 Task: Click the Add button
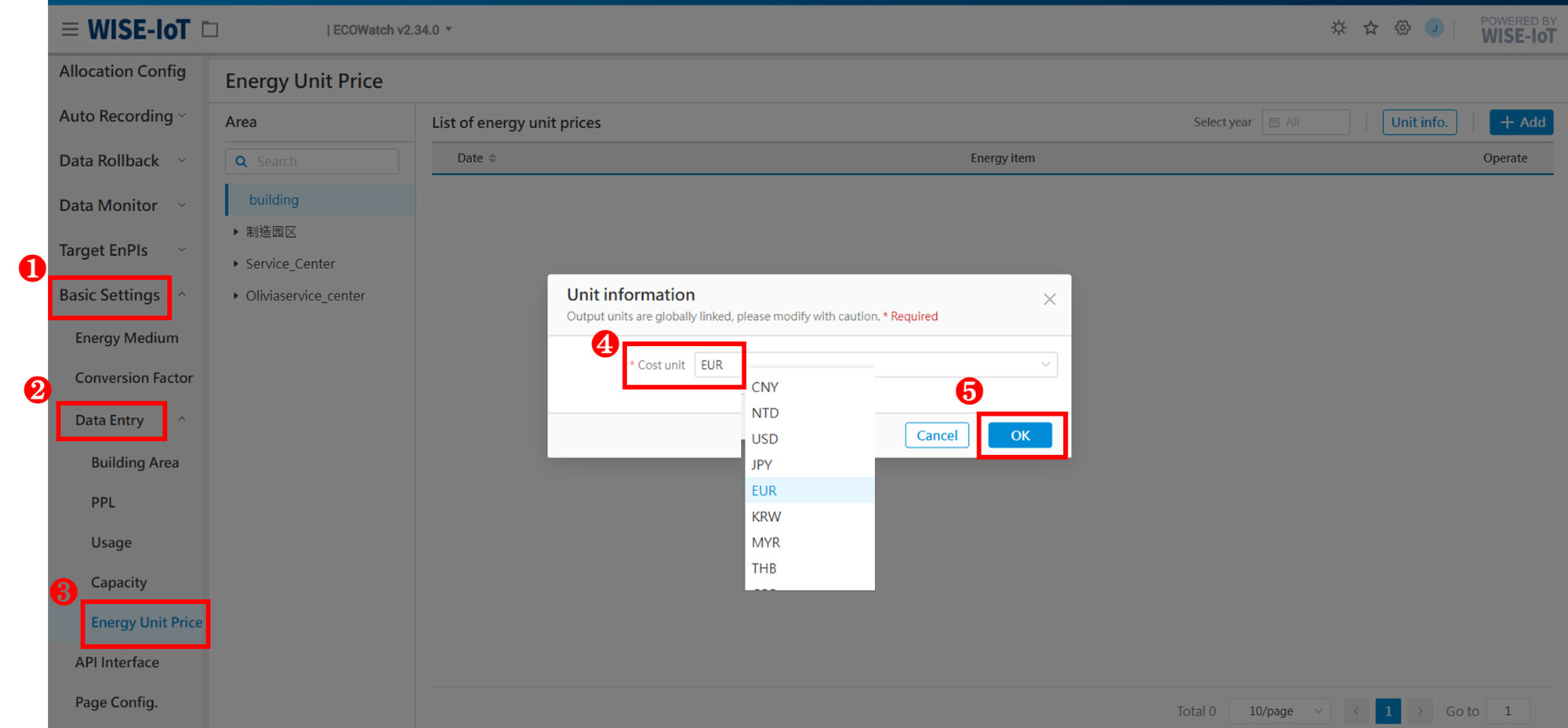[x=1522, y=122]
